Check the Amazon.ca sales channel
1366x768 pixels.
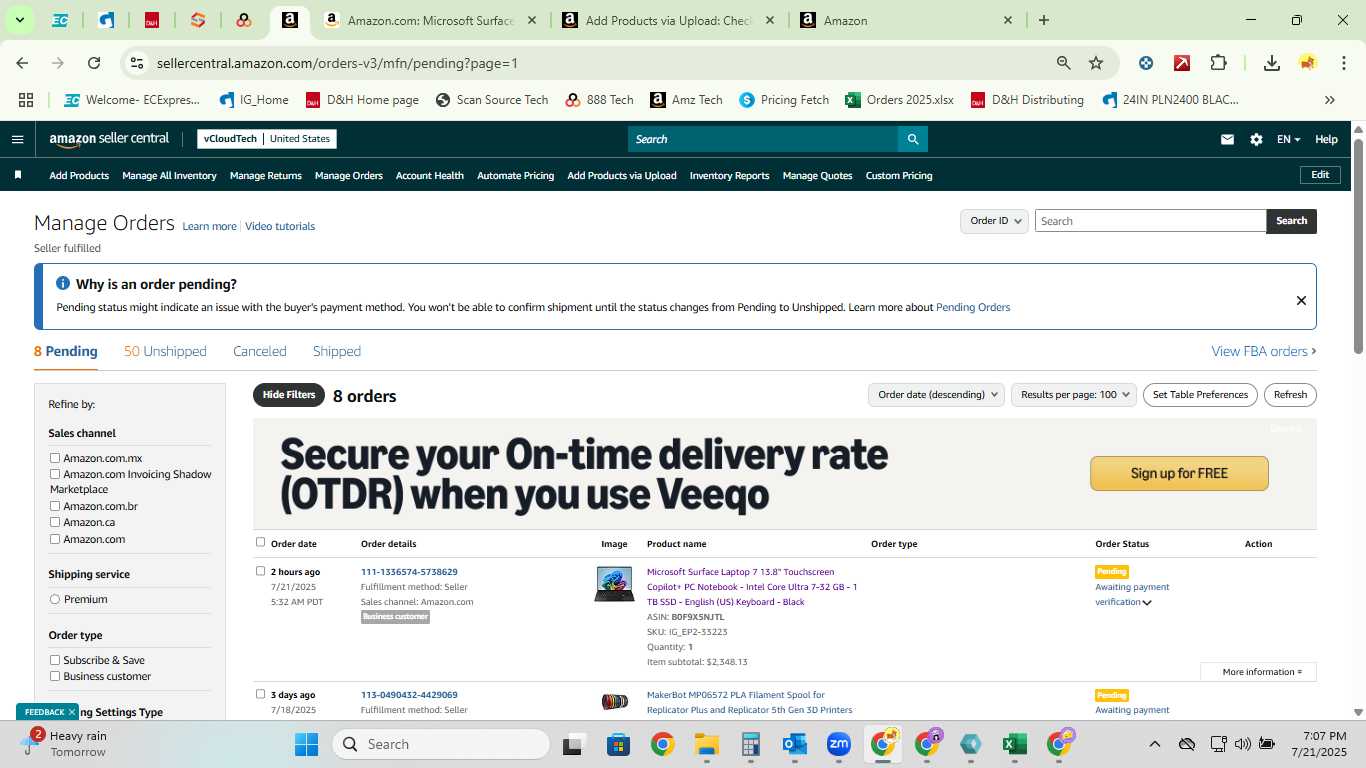point(55,522)
